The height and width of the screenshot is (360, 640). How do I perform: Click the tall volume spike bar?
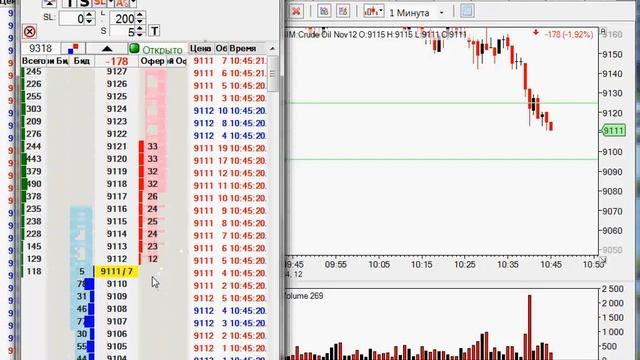click(x=529, y=327)
